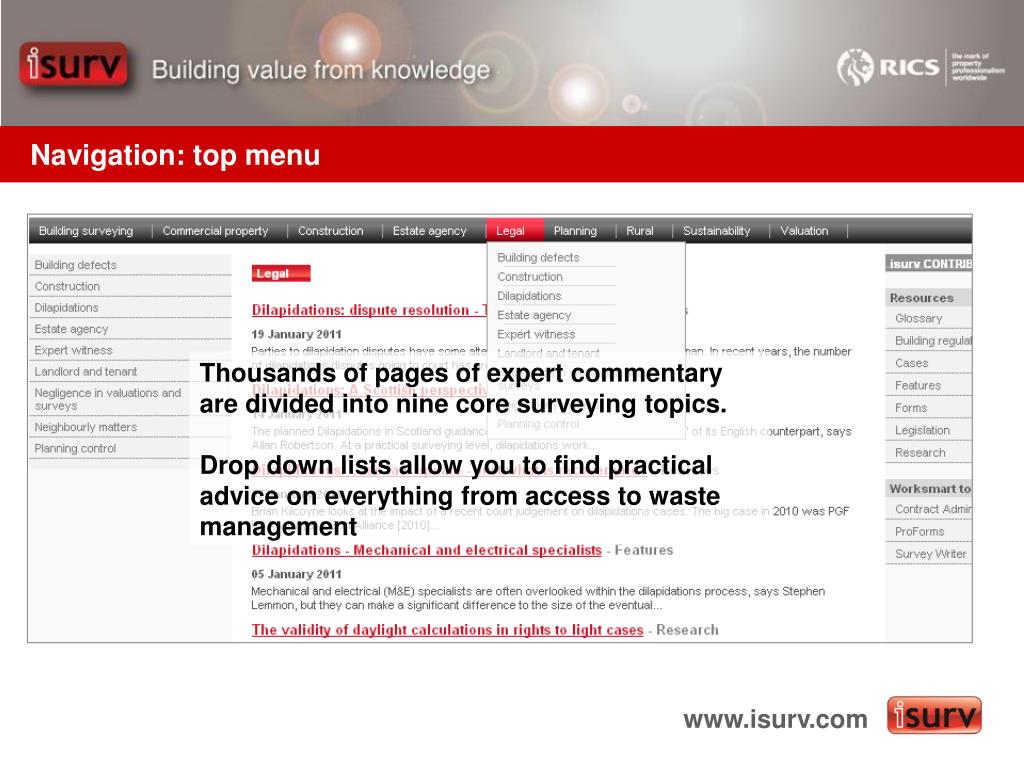Viewport: 1024px width, 768px height.
Task: Open Forms under Resources
Action: [x=929, y=408]
